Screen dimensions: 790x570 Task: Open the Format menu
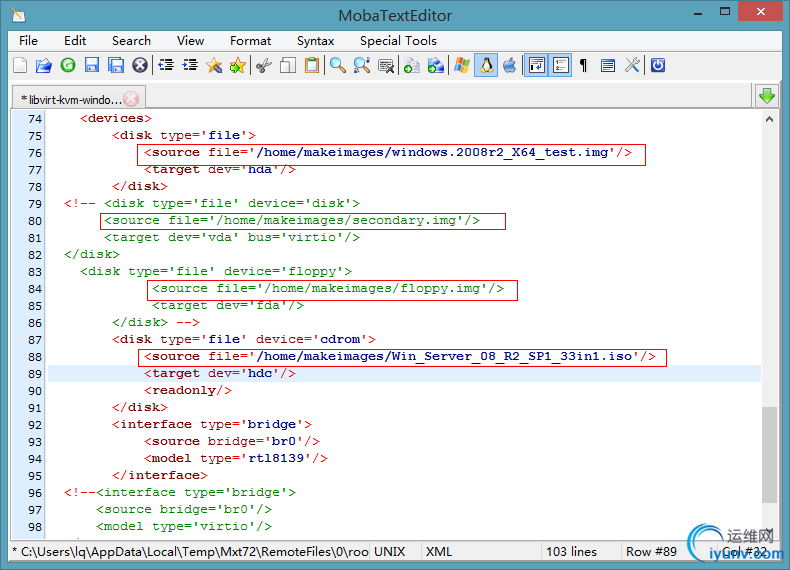pos(250,41)
